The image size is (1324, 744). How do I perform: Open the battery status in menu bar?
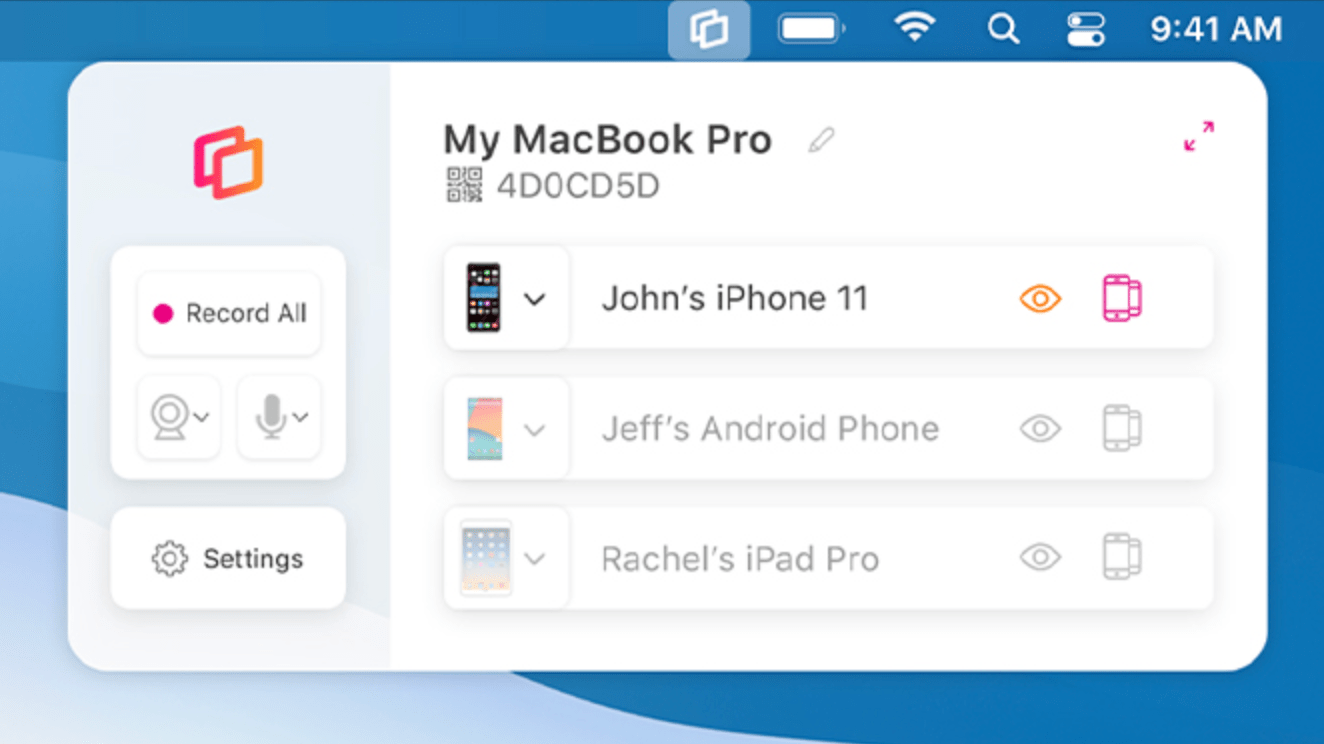(812, 29)
